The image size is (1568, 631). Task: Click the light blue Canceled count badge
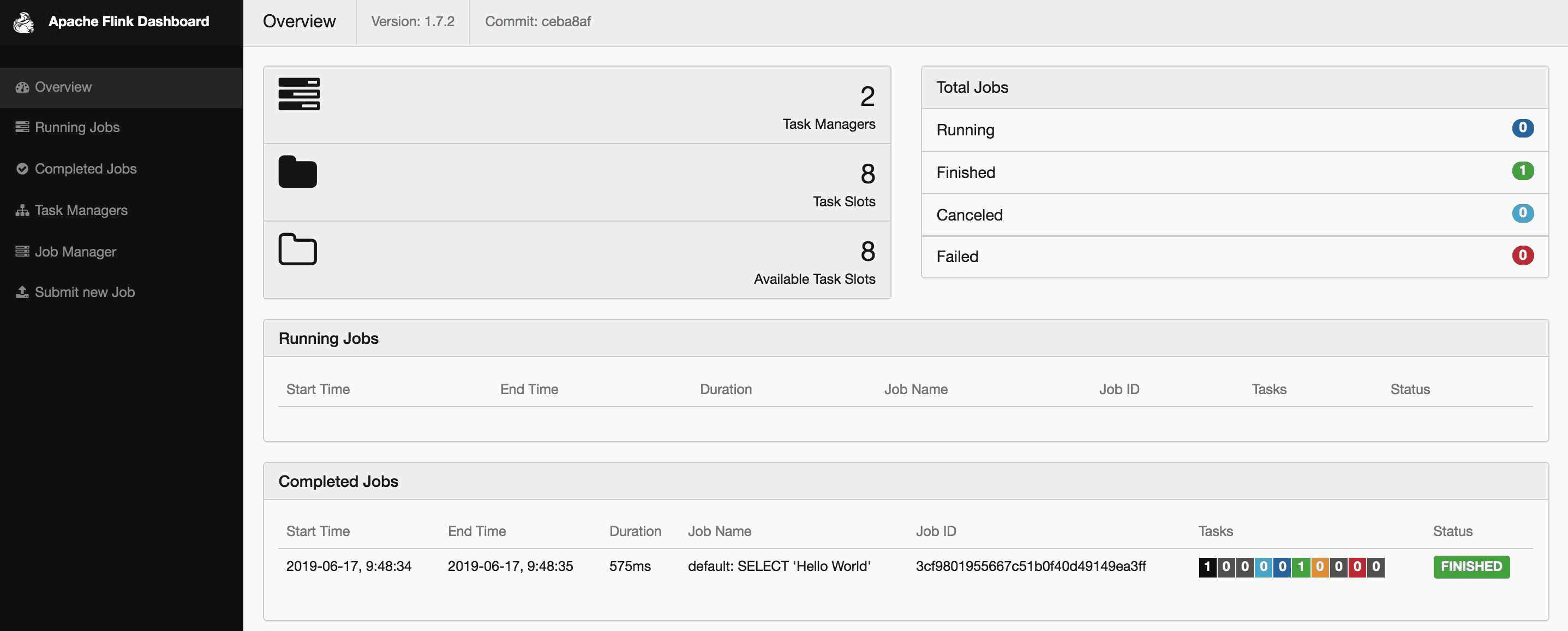pos(1522,213)
